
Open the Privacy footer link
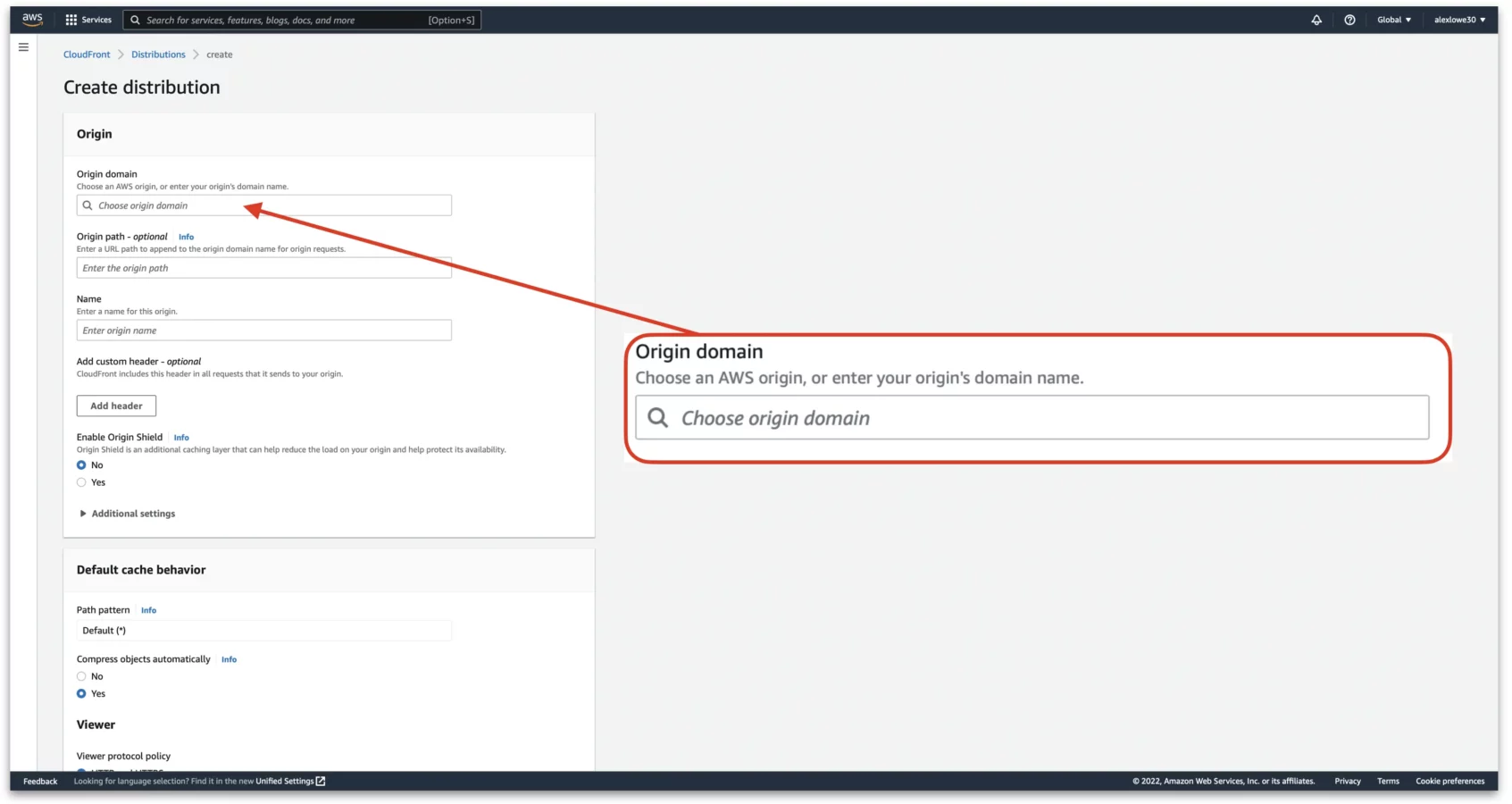[x=1348, y=782]
